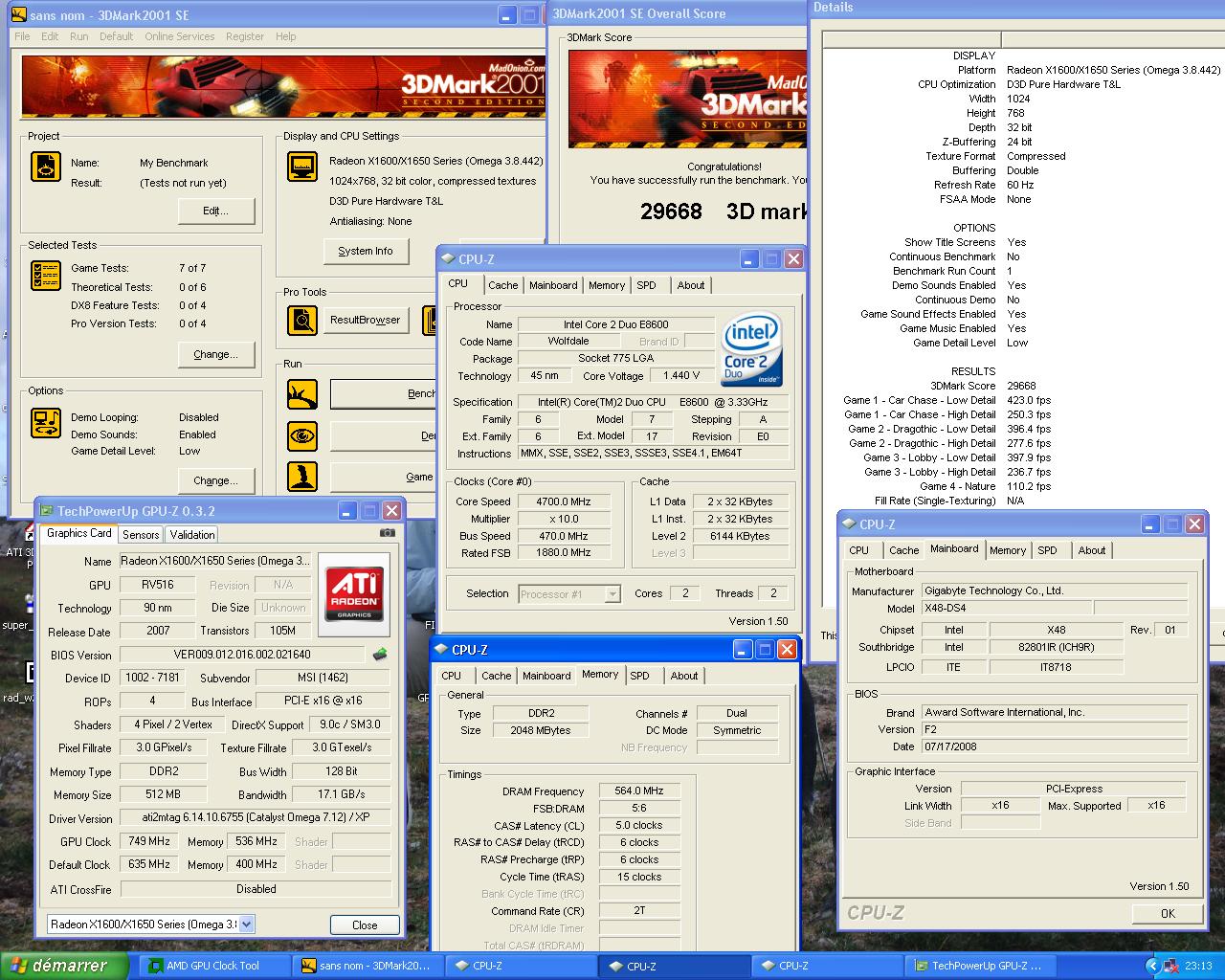1225x980 pixels.
Task: Open the Edit menu in 3DMark2001
Action: pyautogui.click(x=50, y=36)
